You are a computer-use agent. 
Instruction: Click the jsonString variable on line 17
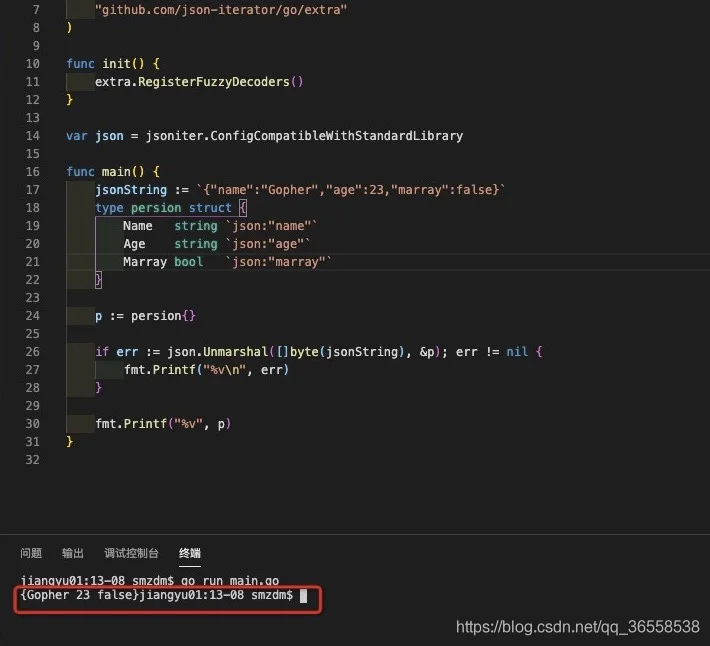131,190
